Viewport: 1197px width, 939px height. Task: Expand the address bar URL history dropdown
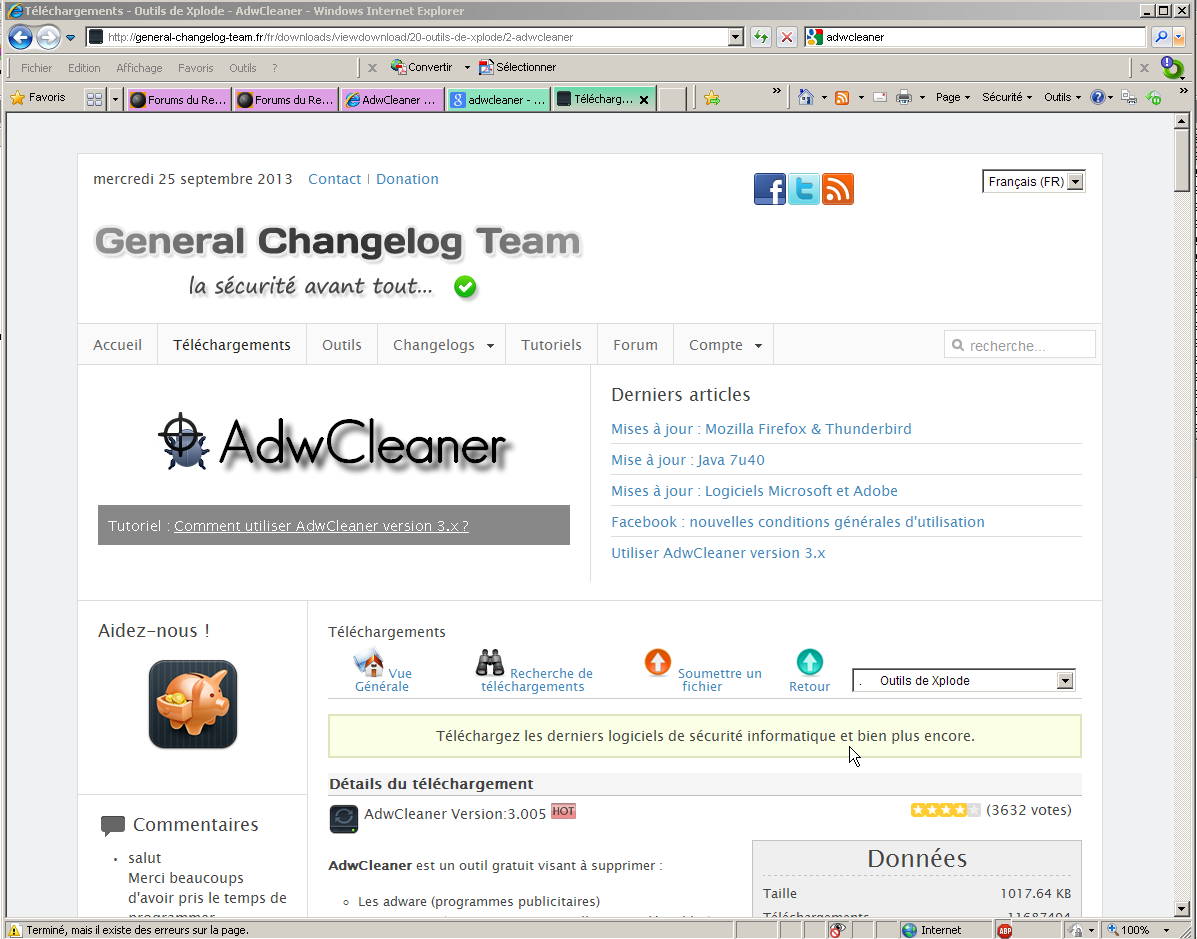pos(736,37)
